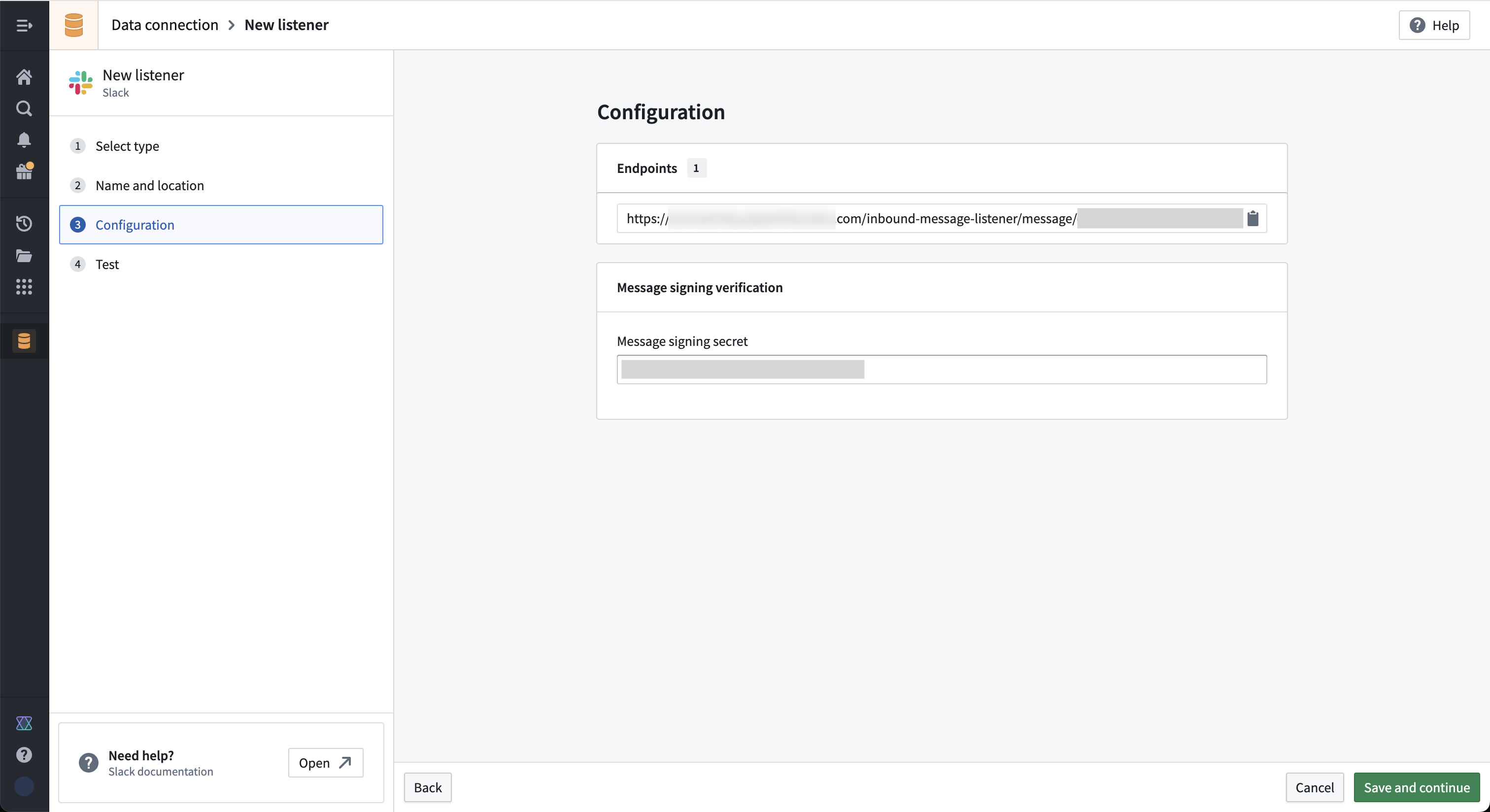View what's new via the gift icon
Image resolution: width=1490 pixels, height=812 pixels.
pyautogui.click(x=24, y=171)
